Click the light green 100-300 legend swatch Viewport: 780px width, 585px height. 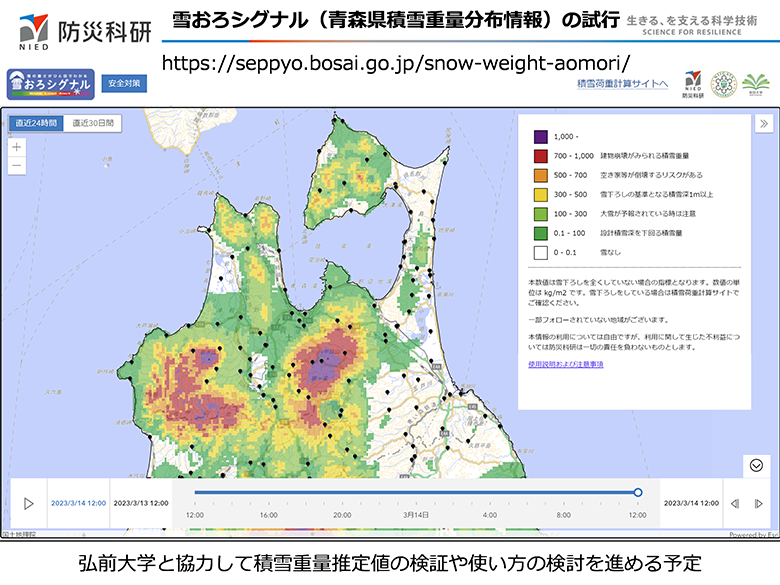(x=541, y=214)
